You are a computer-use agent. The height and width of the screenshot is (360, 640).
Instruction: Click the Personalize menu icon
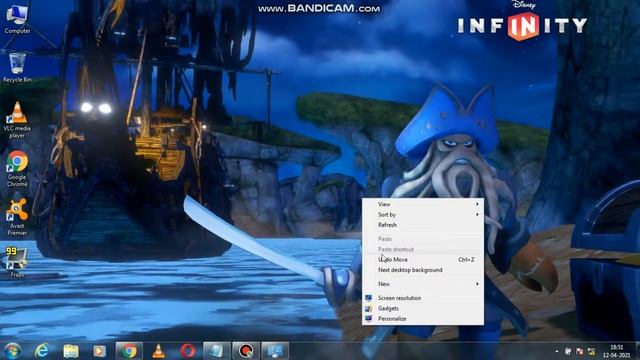(369, 319)
